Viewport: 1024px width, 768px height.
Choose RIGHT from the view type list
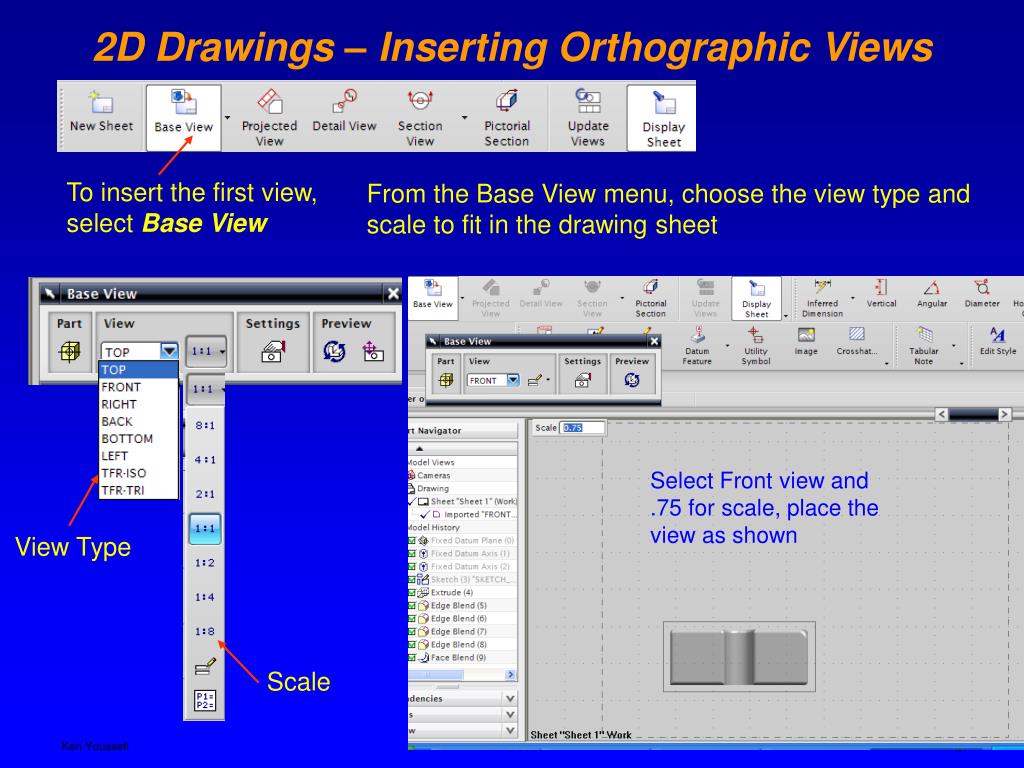(x=138, y=404)
